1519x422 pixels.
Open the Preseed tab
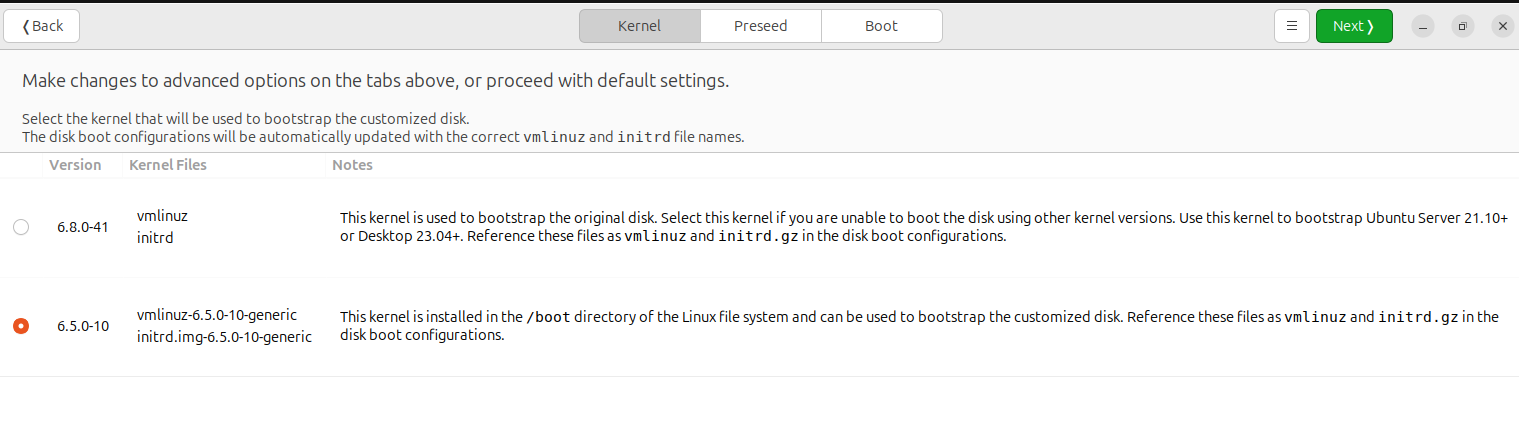761,26
